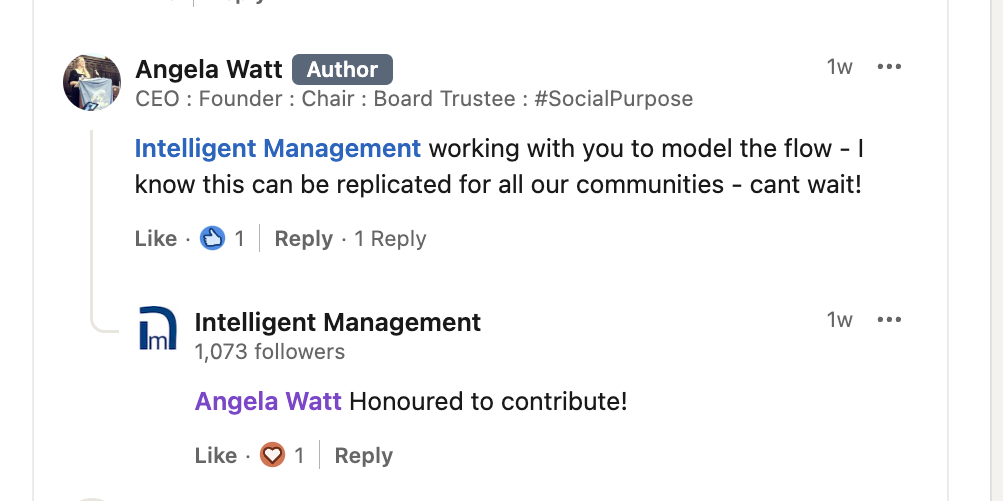Open three-dot menu on Intelligent Management's reply
This screenshot has width=1003, height=501.
(x=888, y=320)
